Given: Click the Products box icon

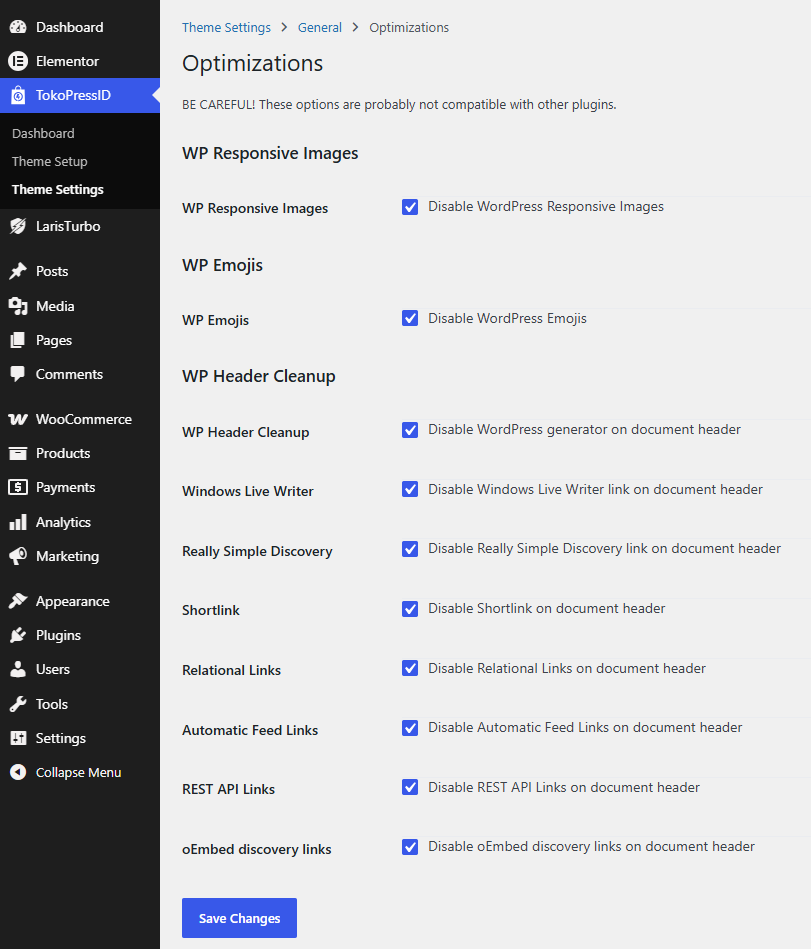Looking at the screenshot, I should pos(18,453).
